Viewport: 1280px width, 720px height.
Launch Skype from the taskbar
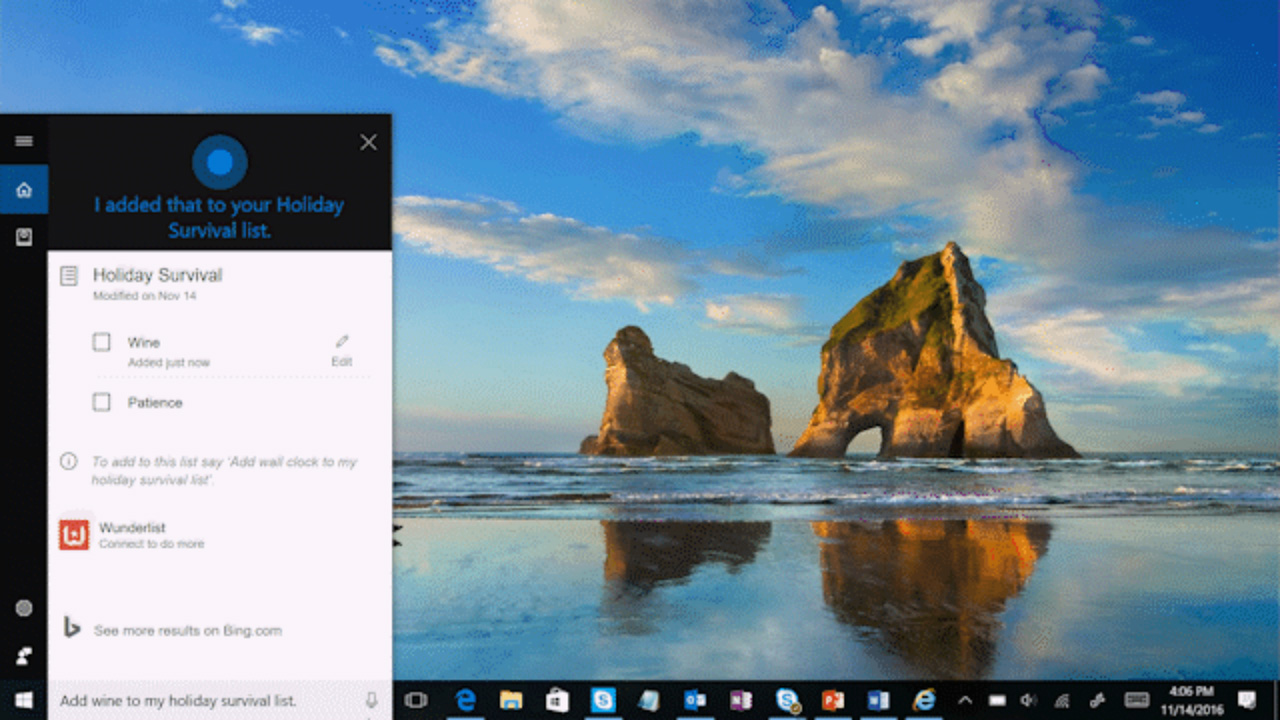tap(603, 700)
